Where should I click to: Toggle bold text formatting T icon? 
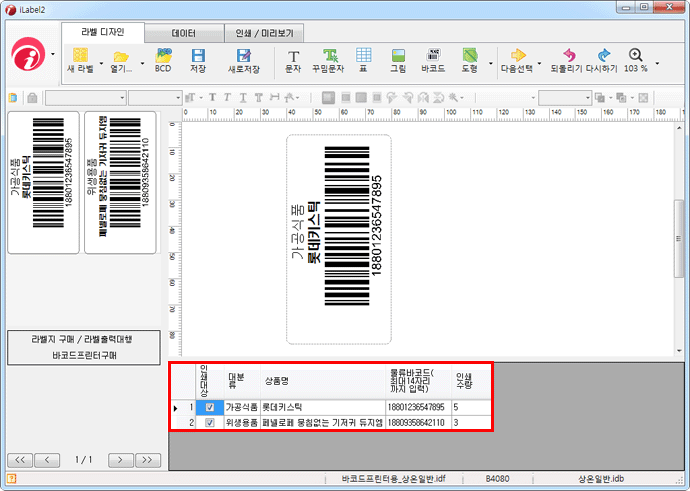(x=212, y=98)
